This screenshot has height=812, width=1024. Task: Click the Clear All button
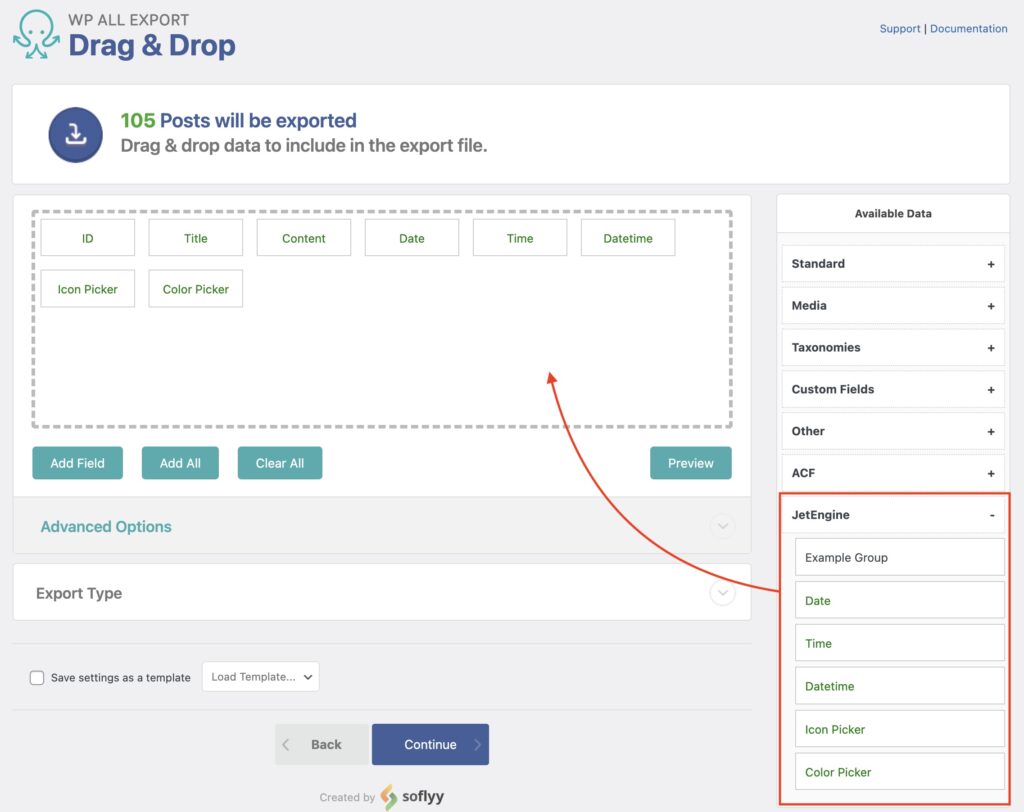pos(279,463)
